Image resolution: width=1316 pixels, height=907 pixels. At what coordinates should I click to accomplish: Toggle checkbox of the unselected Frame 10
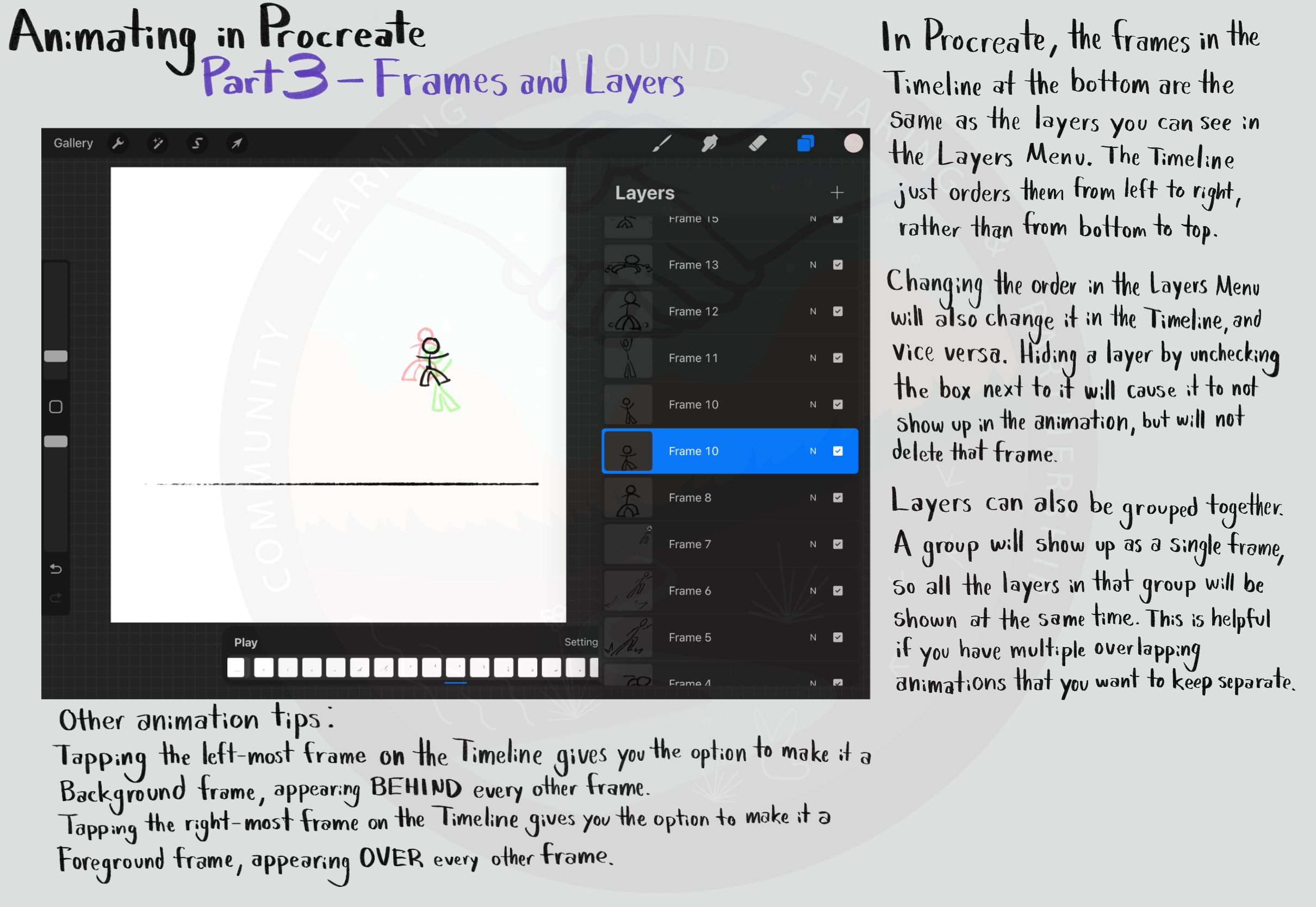click(837, 405)
